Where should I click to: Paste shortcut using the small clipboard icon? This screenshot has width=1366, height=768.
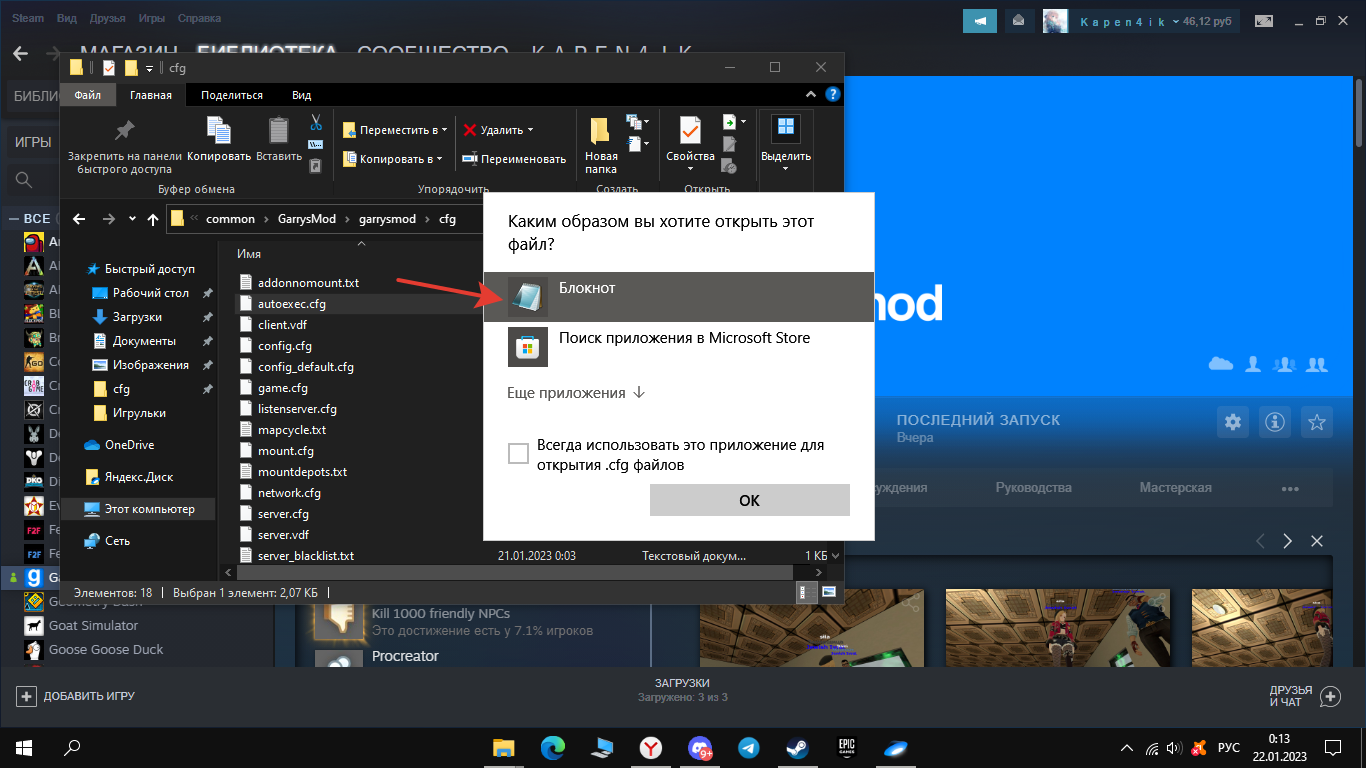[x=316, y=166]
